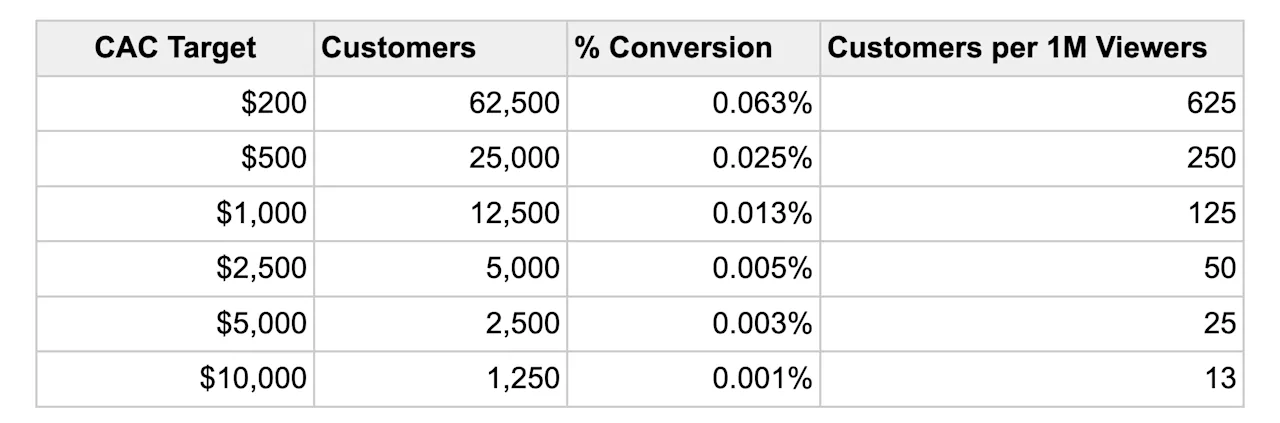Click the $1,000 CAC Target cell
This screenshot has width=1280, height=423.
(x=175, y=213)
